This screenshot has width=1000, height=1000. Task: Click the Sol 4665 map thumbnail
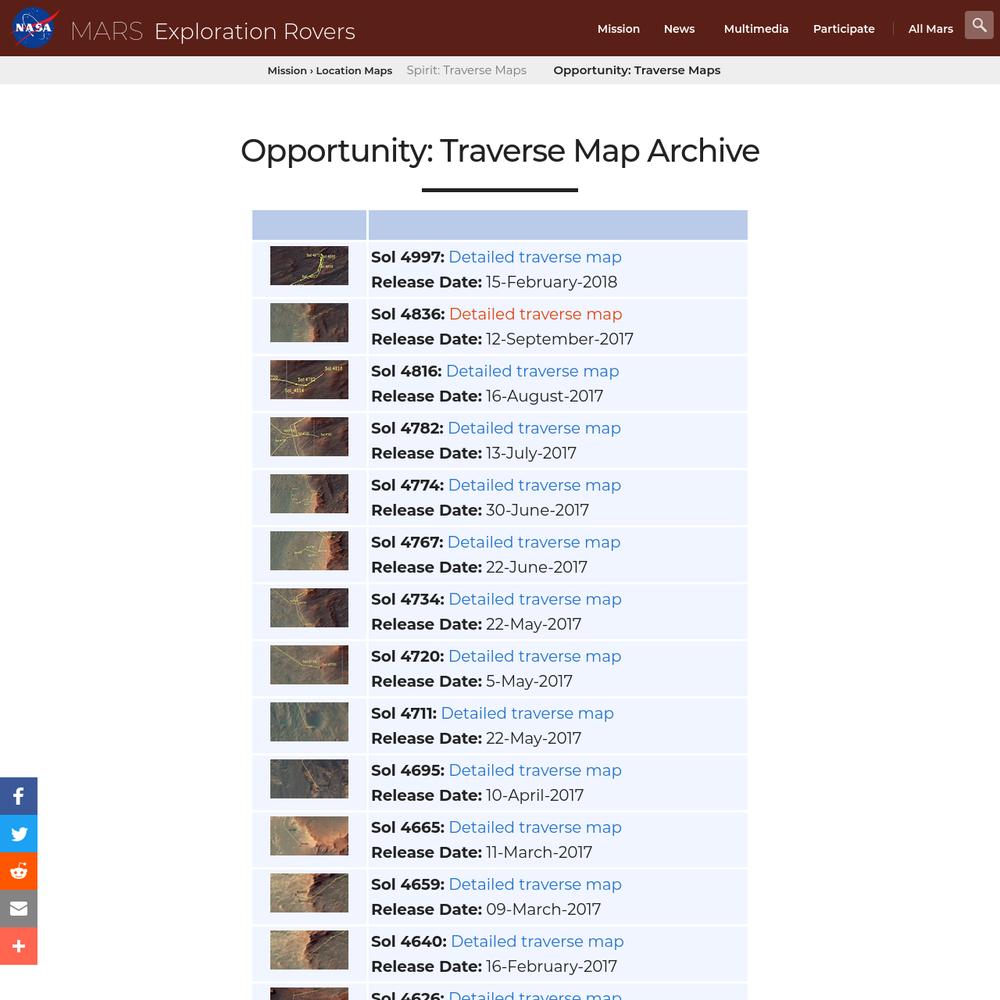[x=309, y=835]
